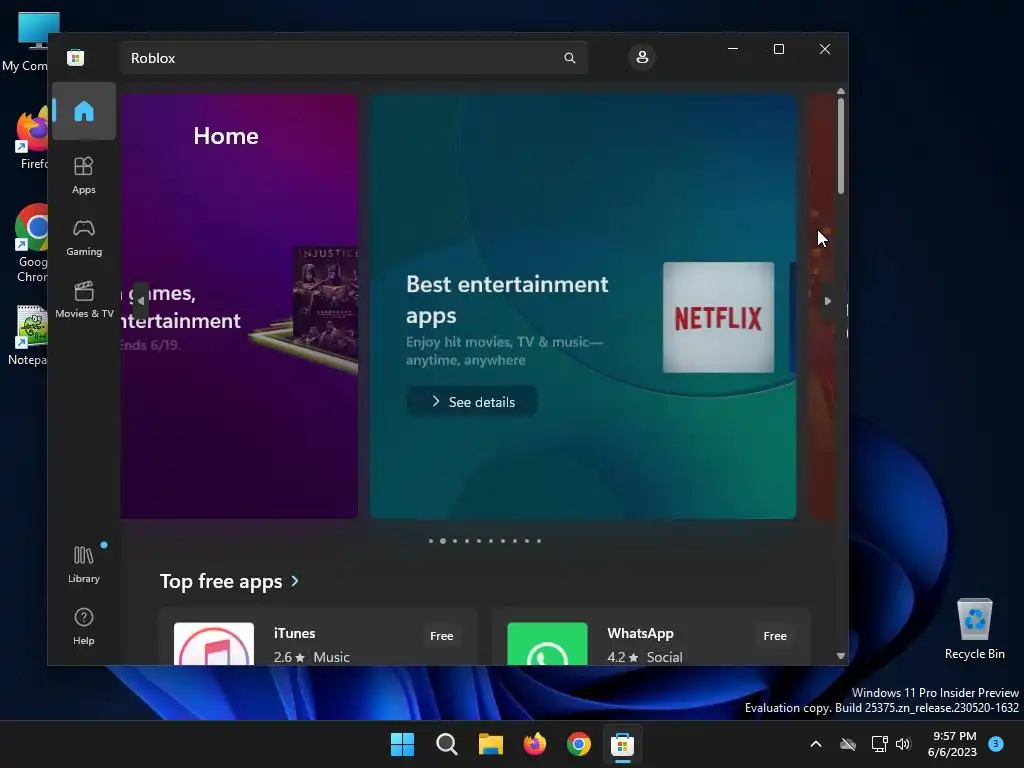The height and width of the screenshot is (768, 1024).
Task: Open the Library in sidebar
Action: click(84, 564)
